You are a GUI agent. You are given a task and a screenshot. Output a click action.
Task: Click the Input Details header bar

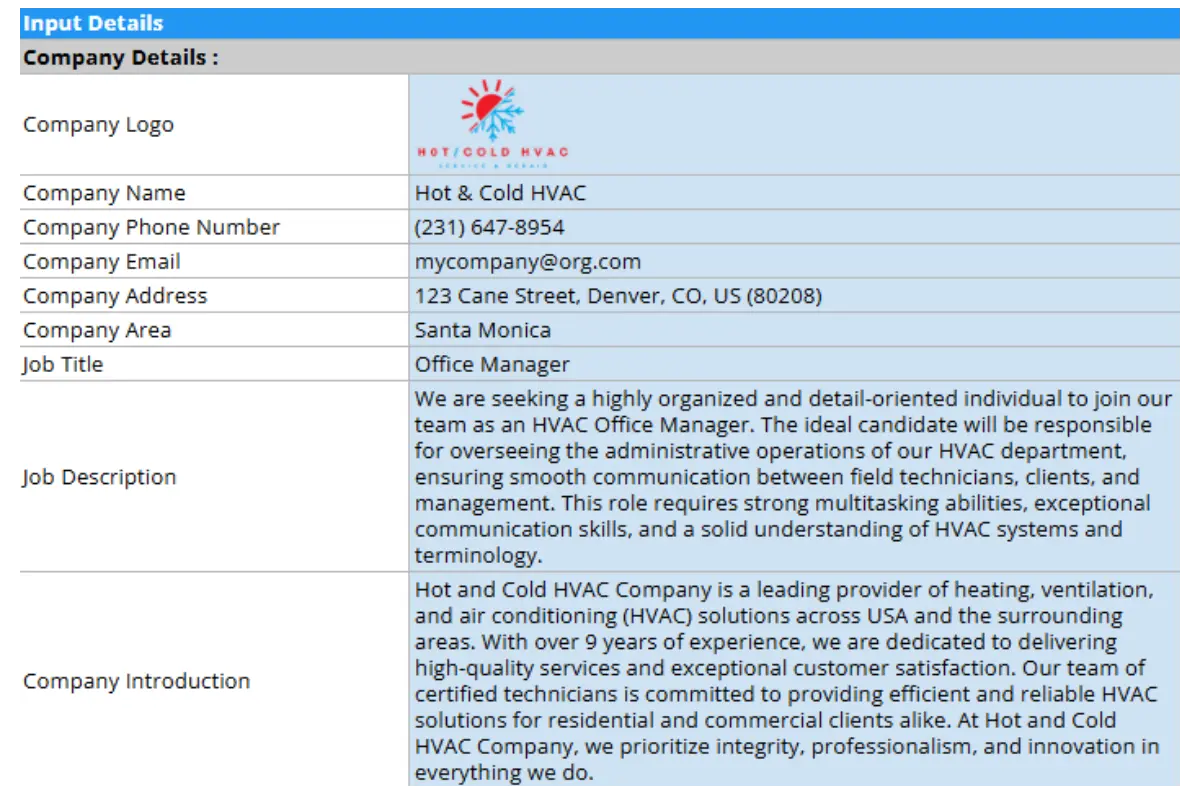click(95, 22)
